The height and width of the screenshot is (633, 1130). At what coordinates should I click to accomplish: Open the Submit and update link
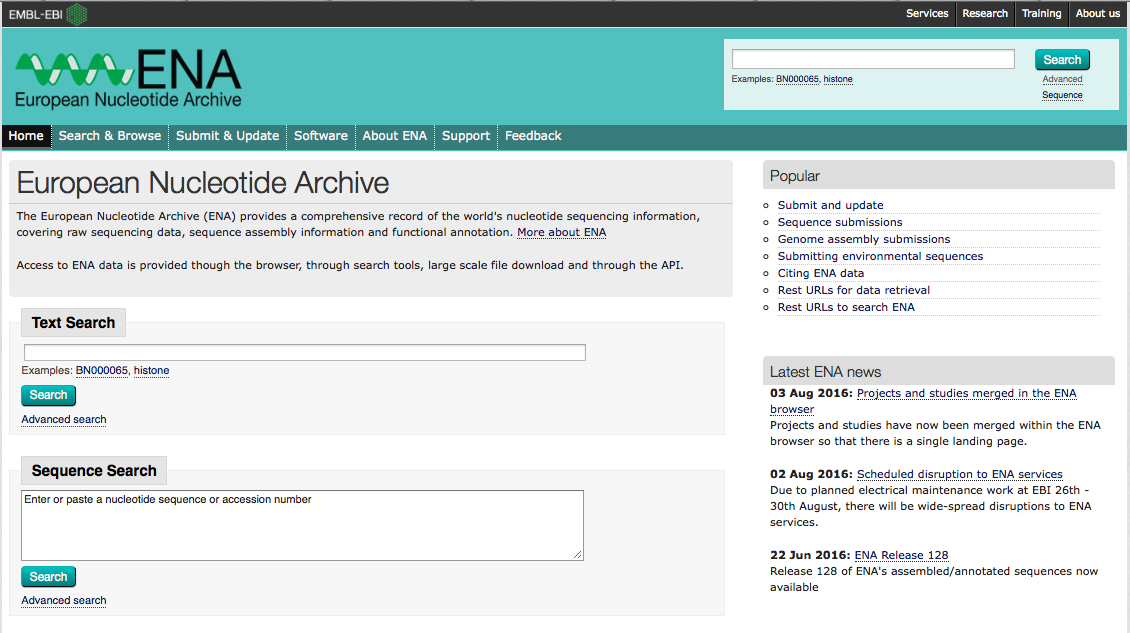click(x=830, y=205)
